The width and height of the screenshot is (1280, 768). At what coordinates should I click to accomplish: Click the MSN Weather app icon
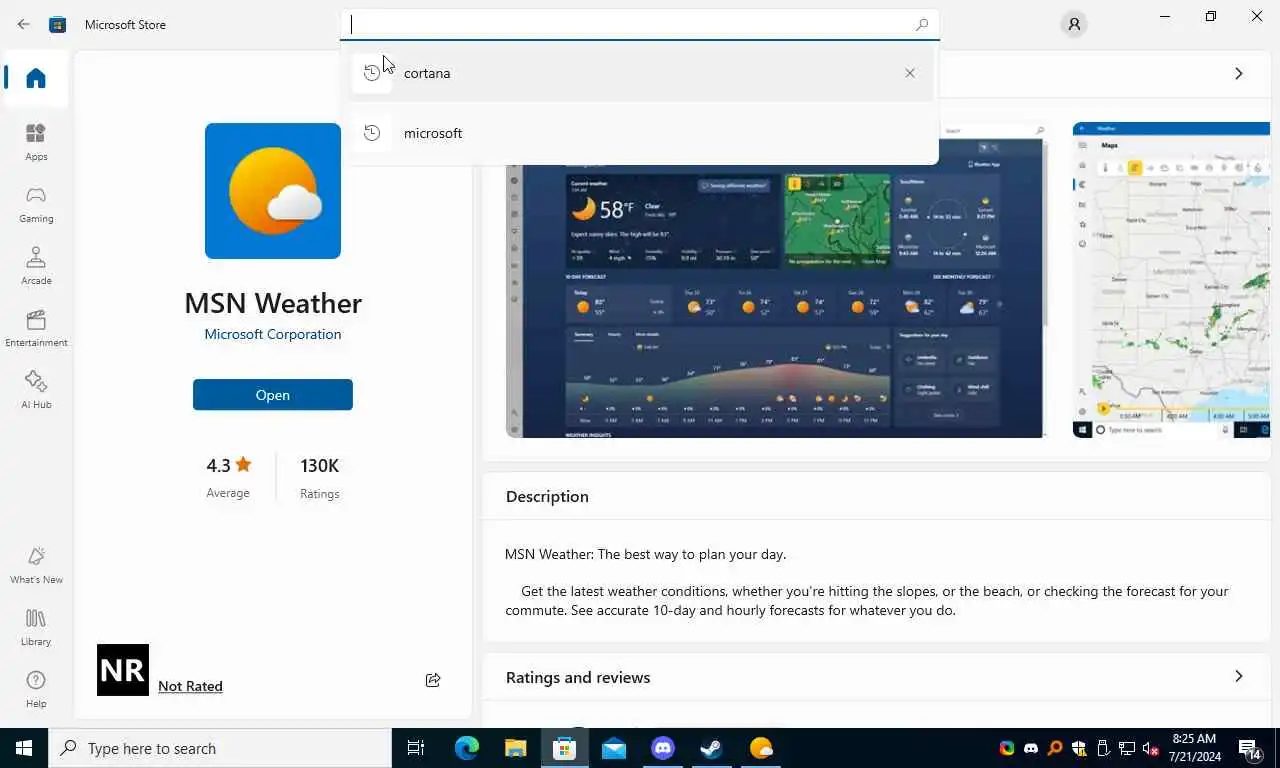(273, 191)
